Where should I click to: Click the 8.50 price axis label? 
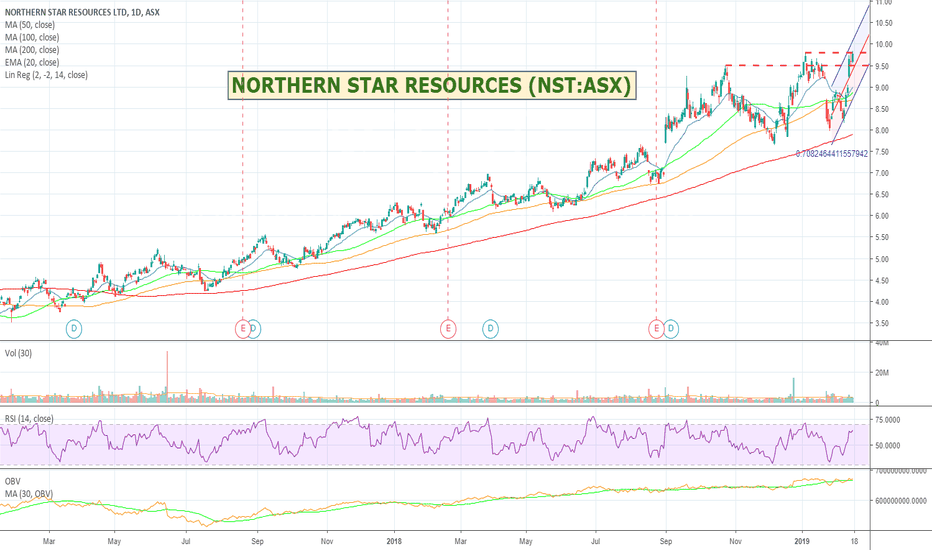coord(882,109)
